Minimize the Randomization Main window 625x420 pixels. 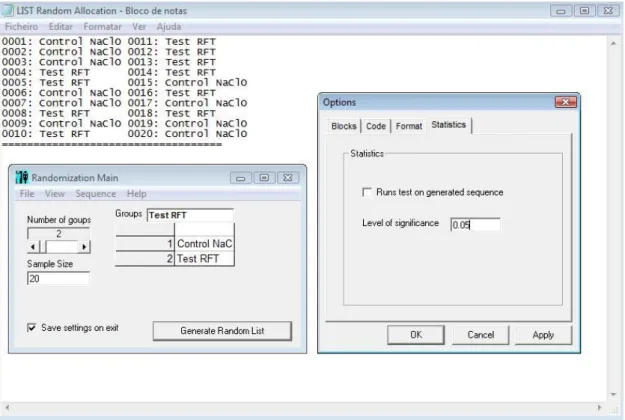click(x=241, y=178)
